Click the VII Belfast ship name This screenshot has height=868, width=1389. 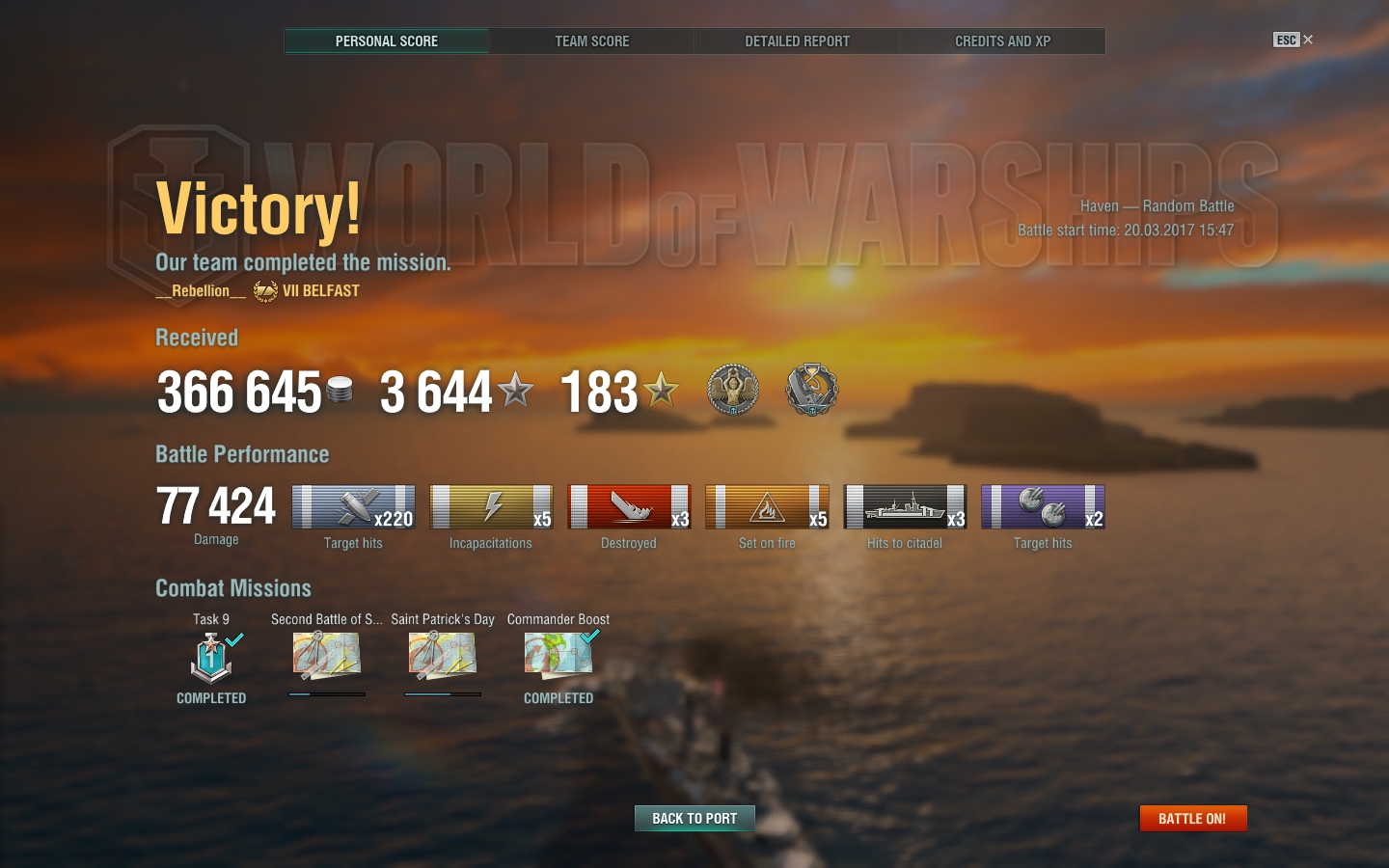pos(320,290)
